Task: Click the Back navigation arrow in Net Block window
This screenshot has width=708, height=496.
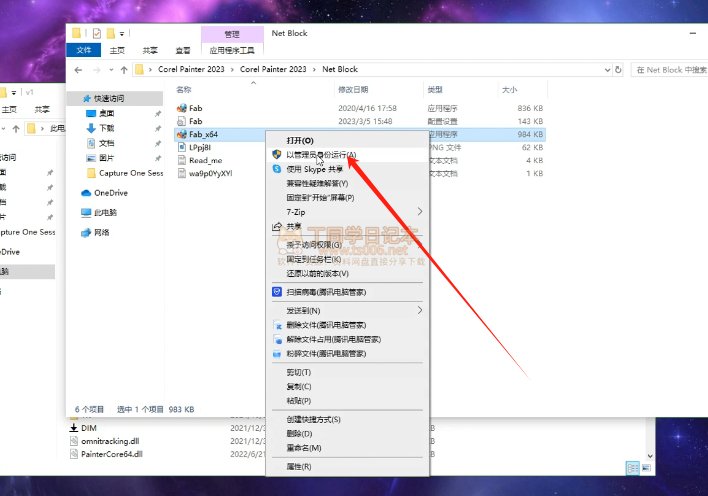Action: [78, 70]
